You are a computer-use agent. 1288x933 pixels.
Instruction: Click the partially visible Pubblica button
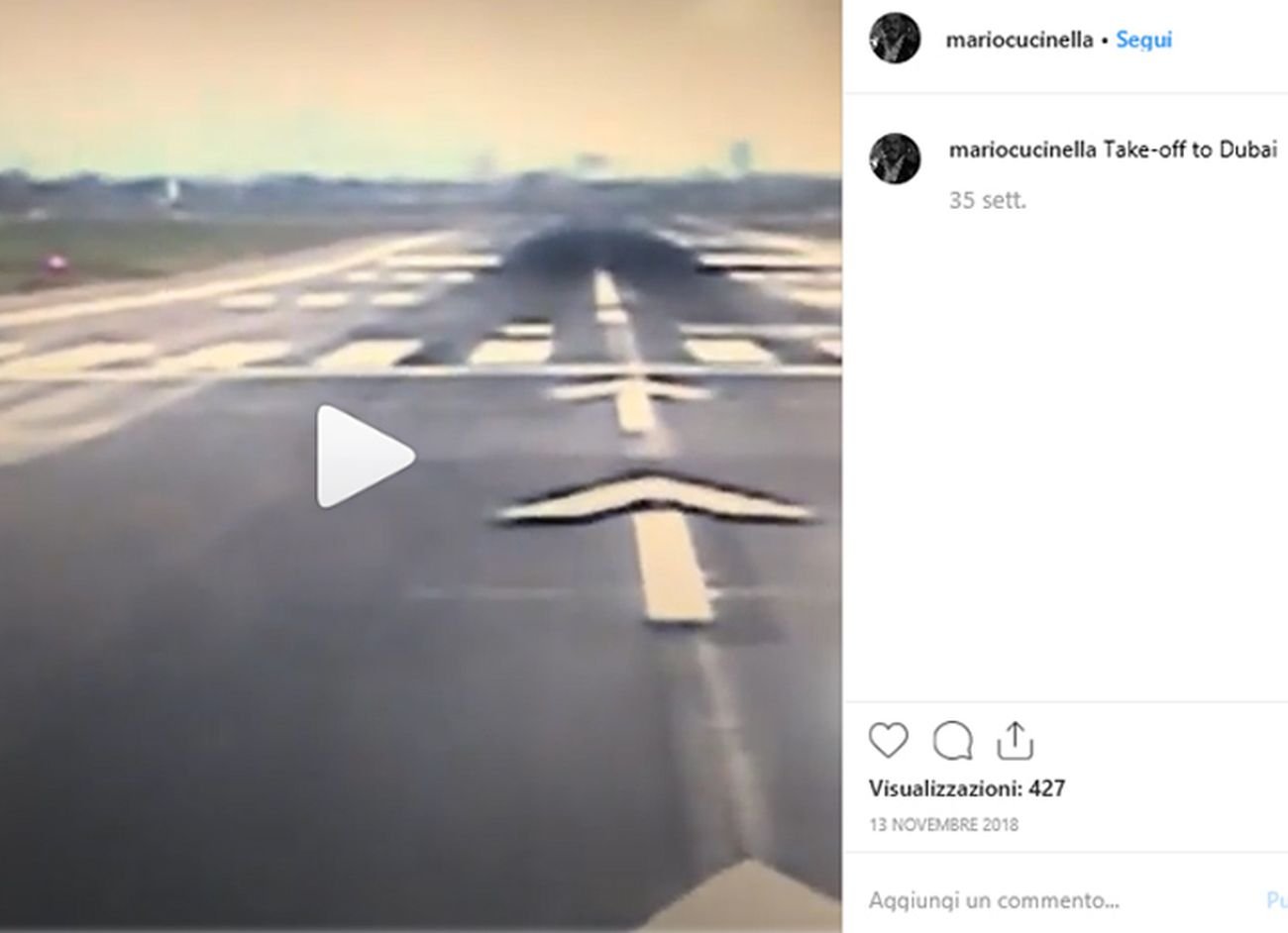pyautogui.click(x=1277, y=900)
